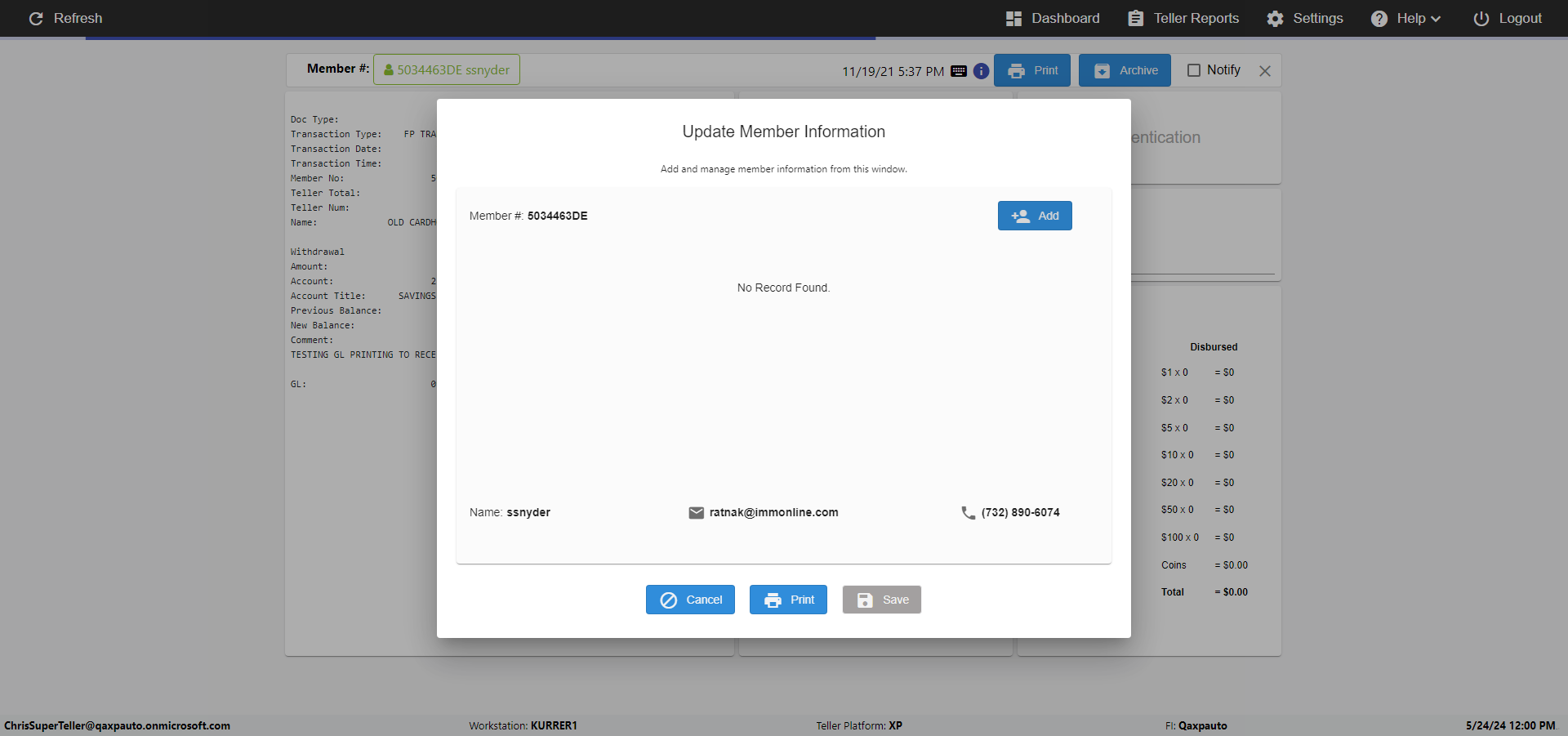The width and height of the screenshot is (1568, 736).
Task: Click the 5/24/24 12:00 PM clock
Action: coord(1510,725)
